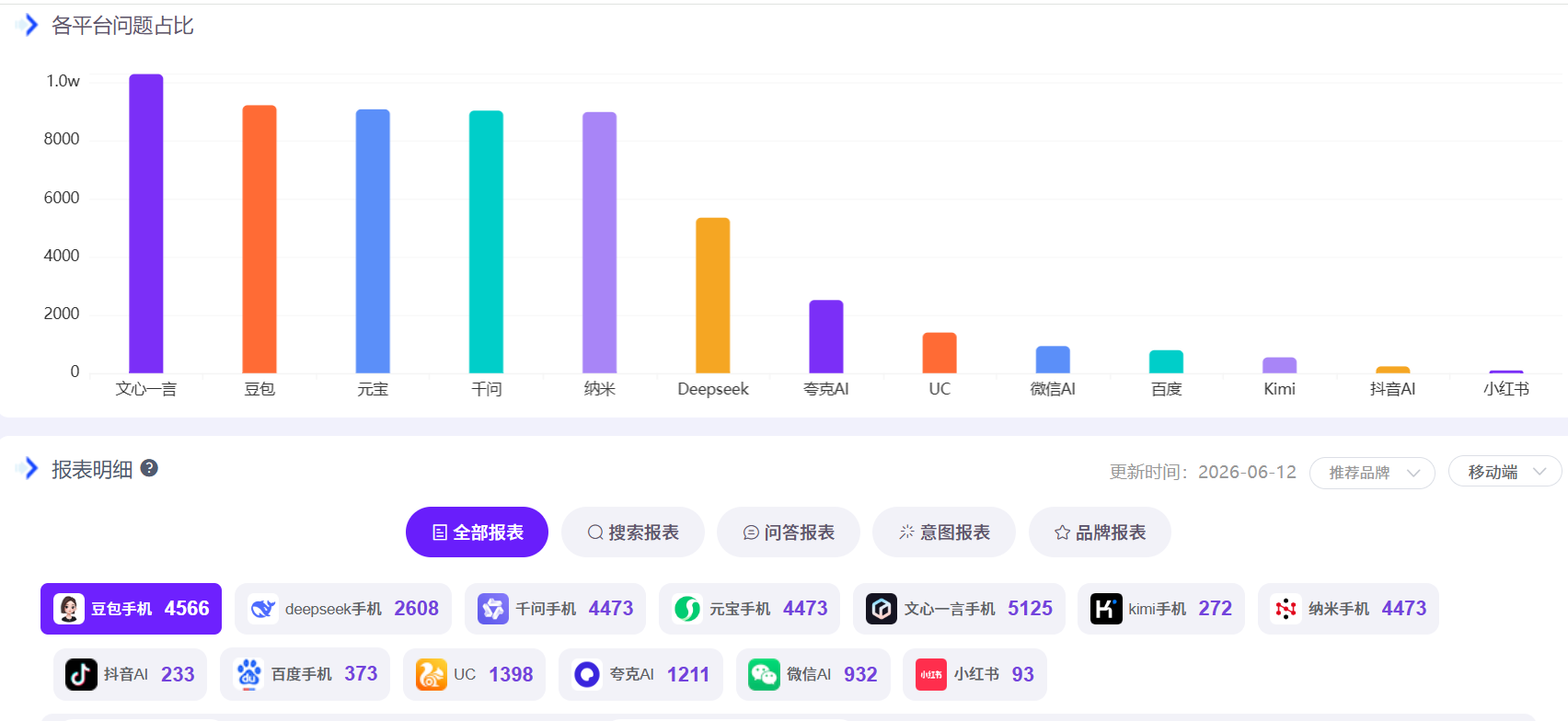
Task: Click the blue 微信AI bar
Action: [1053, 360]
